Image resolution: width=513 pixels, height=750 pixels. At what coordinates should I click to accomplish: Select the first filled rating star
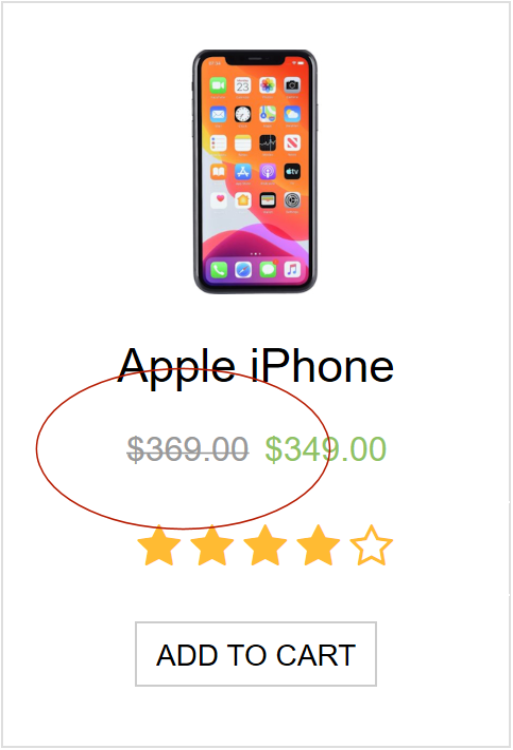click(159, 546)
